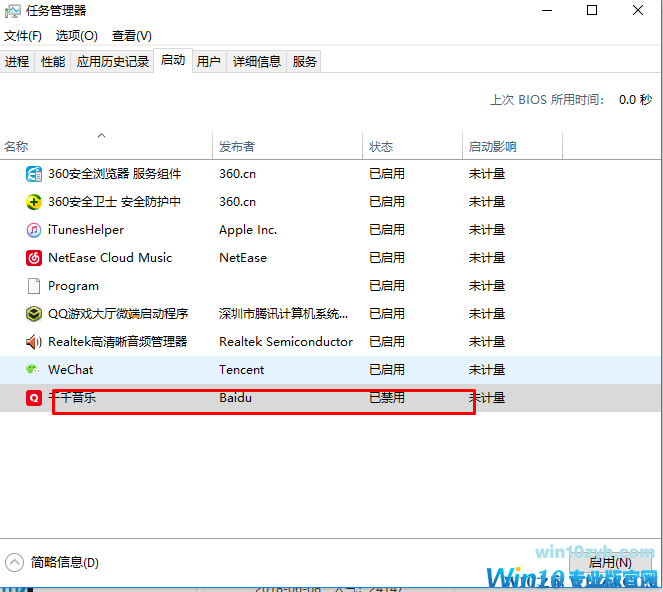Select the blank Program file icon

34,286
